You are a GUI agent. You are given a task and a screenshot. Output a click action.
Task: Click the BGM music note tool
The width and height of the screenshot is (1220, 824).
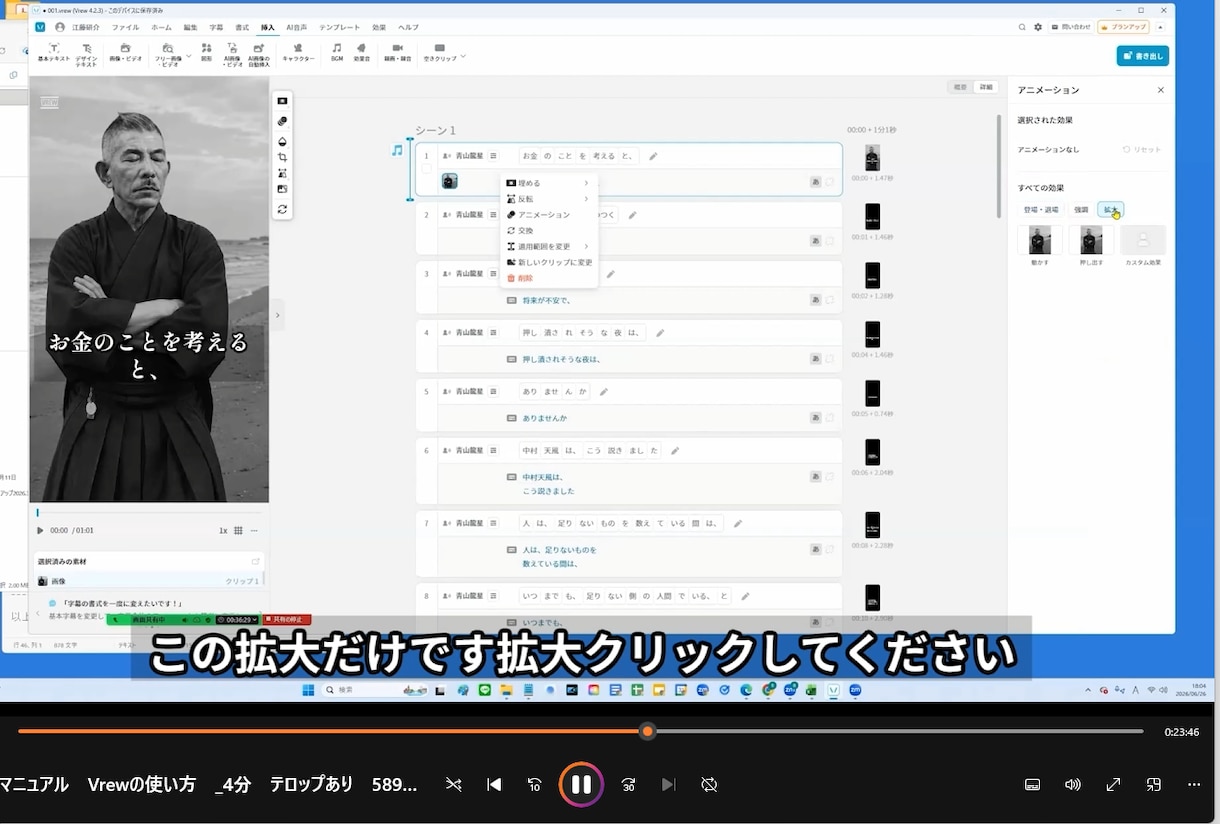coord(337,52)
